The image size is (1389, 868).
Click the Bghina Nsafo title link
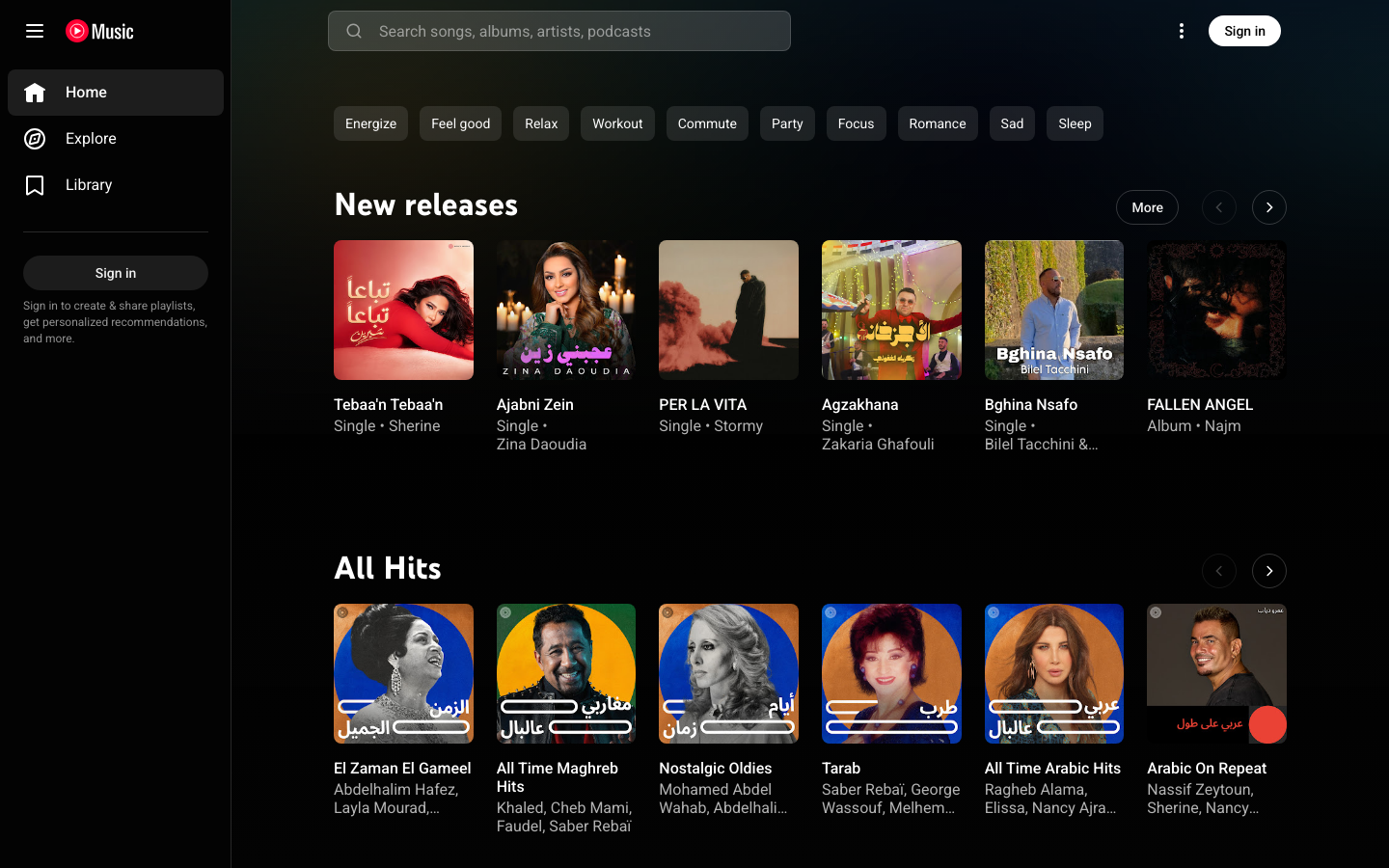pyautogui.click(x=1031, y=404)
